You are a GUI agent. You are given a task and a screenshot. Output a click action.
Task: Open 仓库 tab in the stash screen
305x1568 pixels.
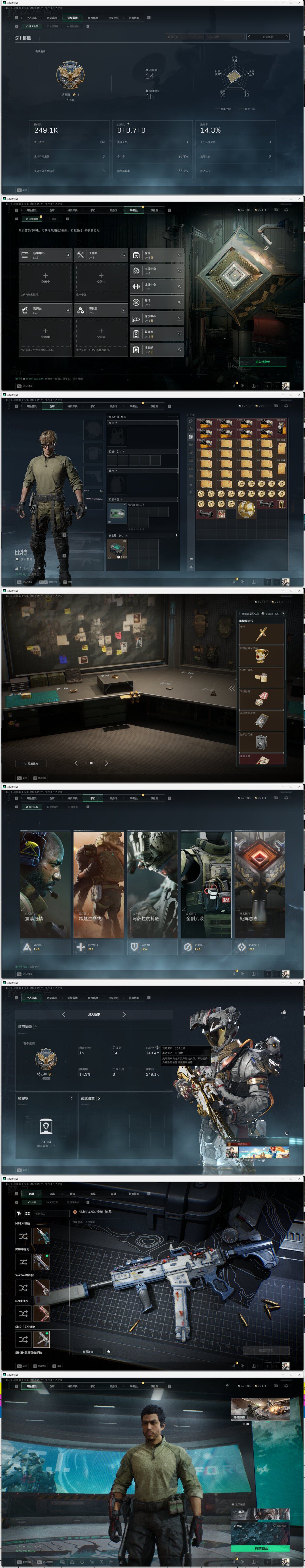tap(52, 406)
